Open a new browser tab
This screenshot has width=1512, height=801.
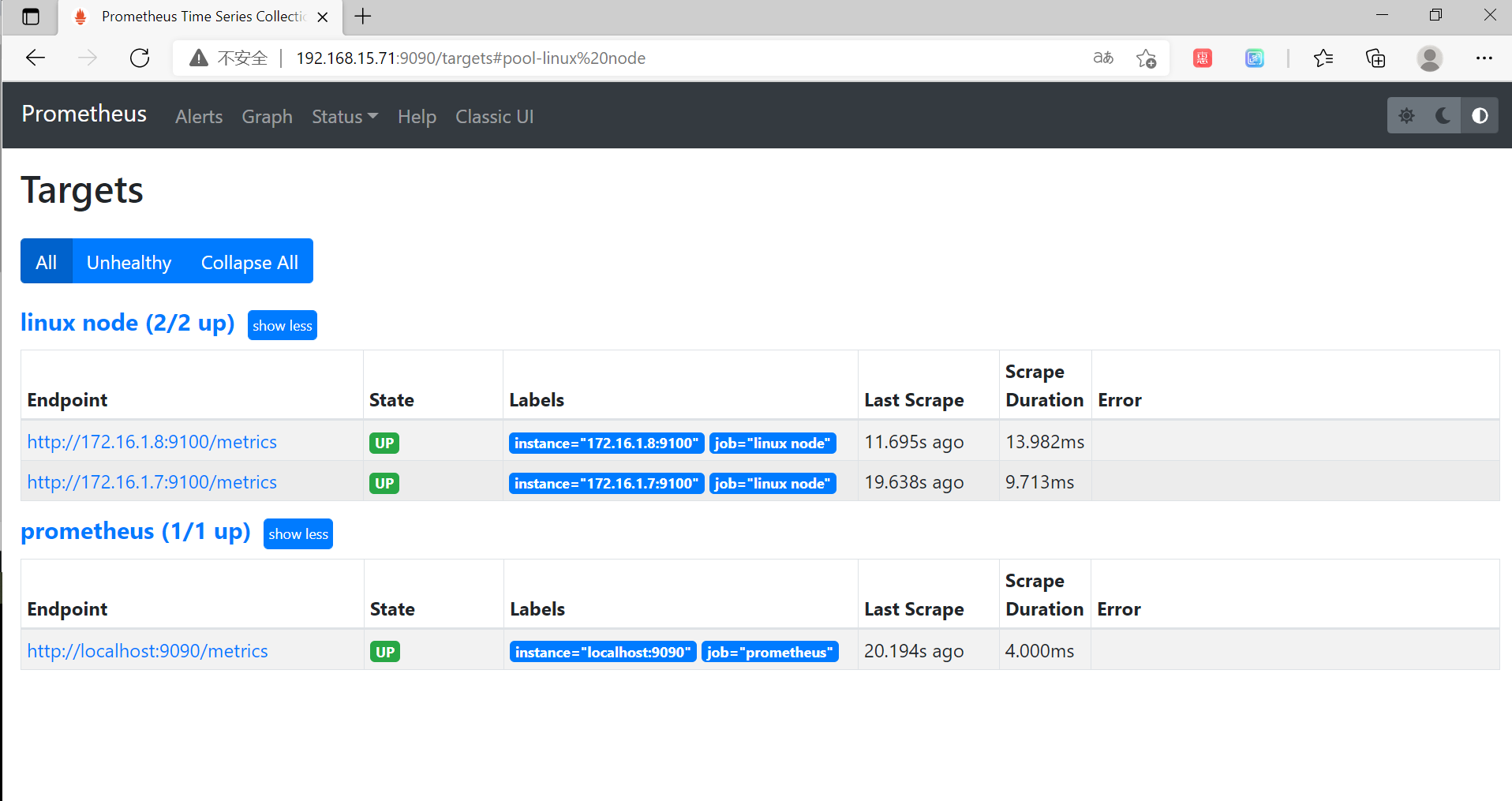tap(362, 17)
